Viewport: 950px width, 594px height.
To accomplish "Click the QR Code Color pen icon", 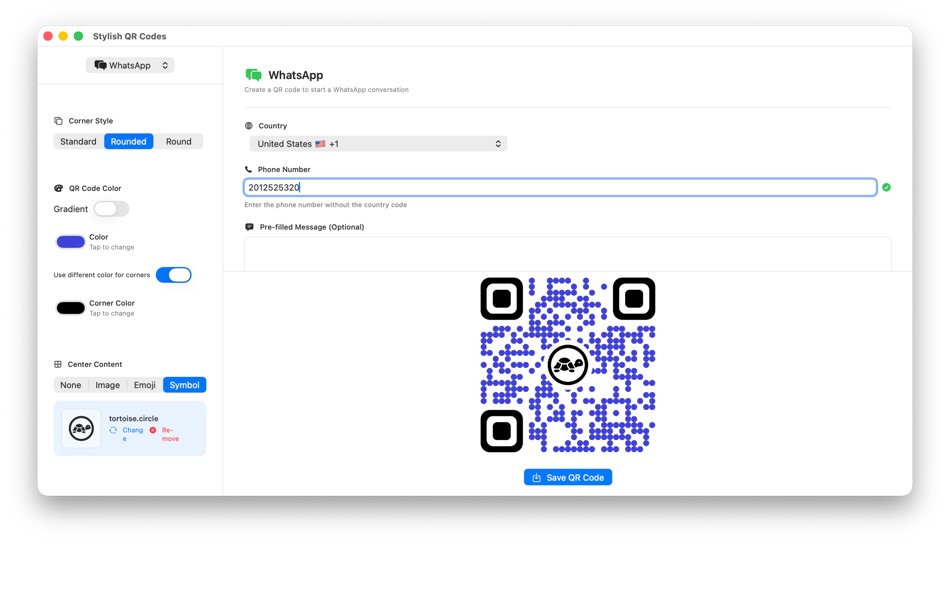I will [x=59, y=187].
